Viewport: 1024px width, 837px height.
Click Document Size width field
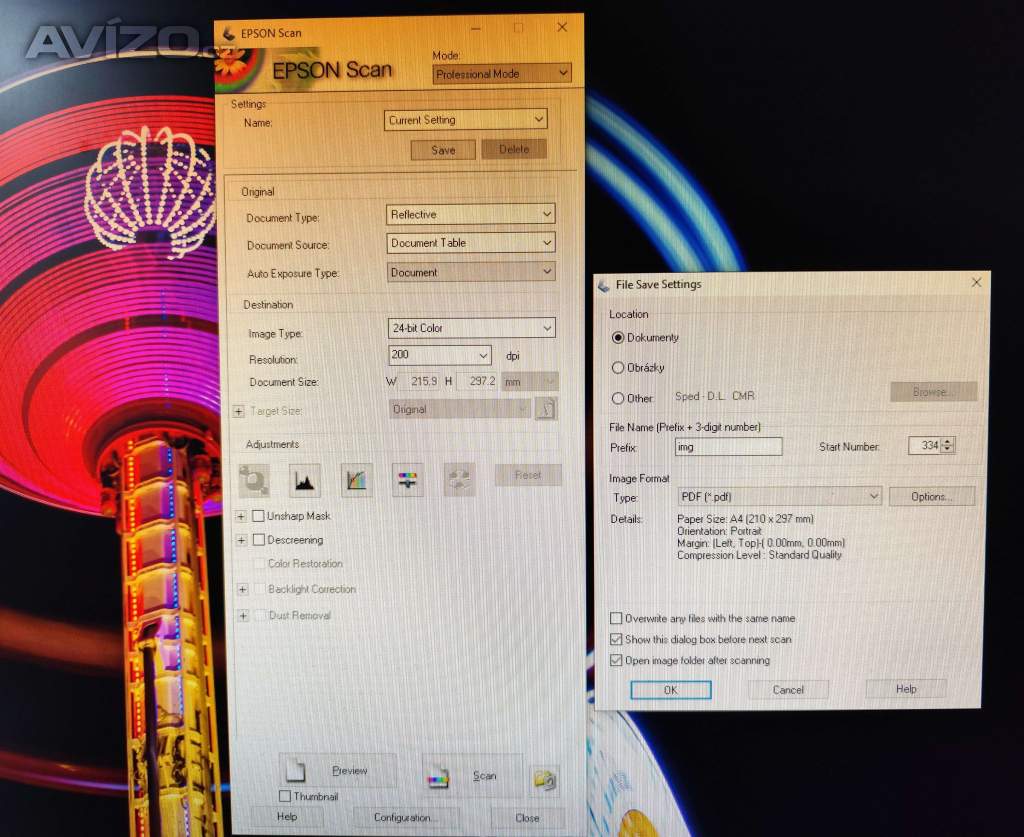click(x=421, y=381)
